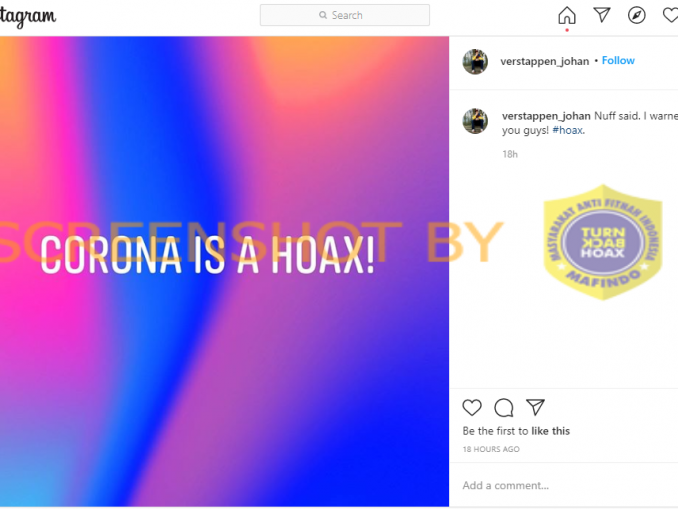Follow verstappen_johan
This screenshot has height=509, width=678.
pos(618,61)
